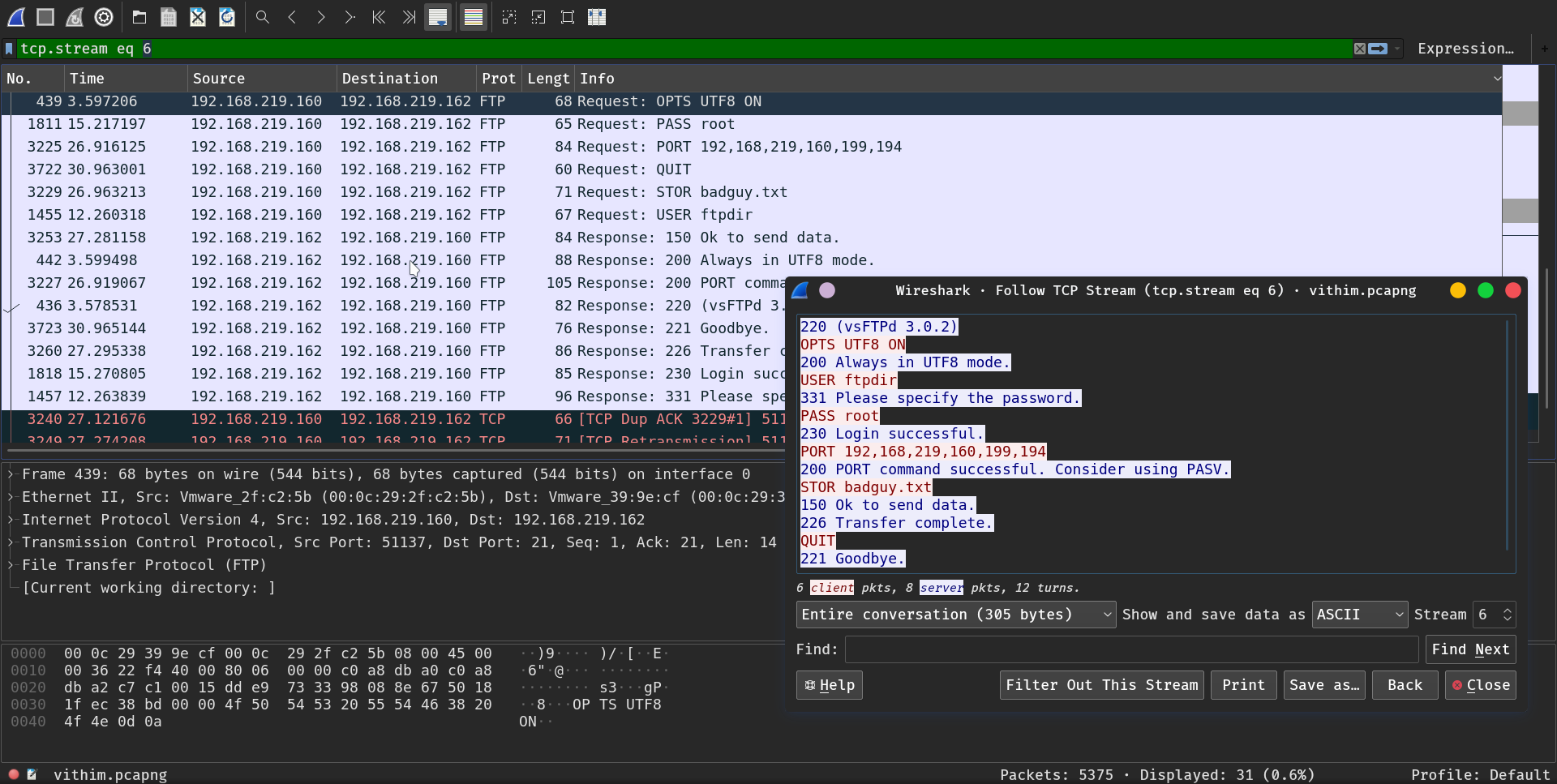Open the Entire conversation dropdown
This screenshot has width=1557, height=784.
tap(955, 615)
